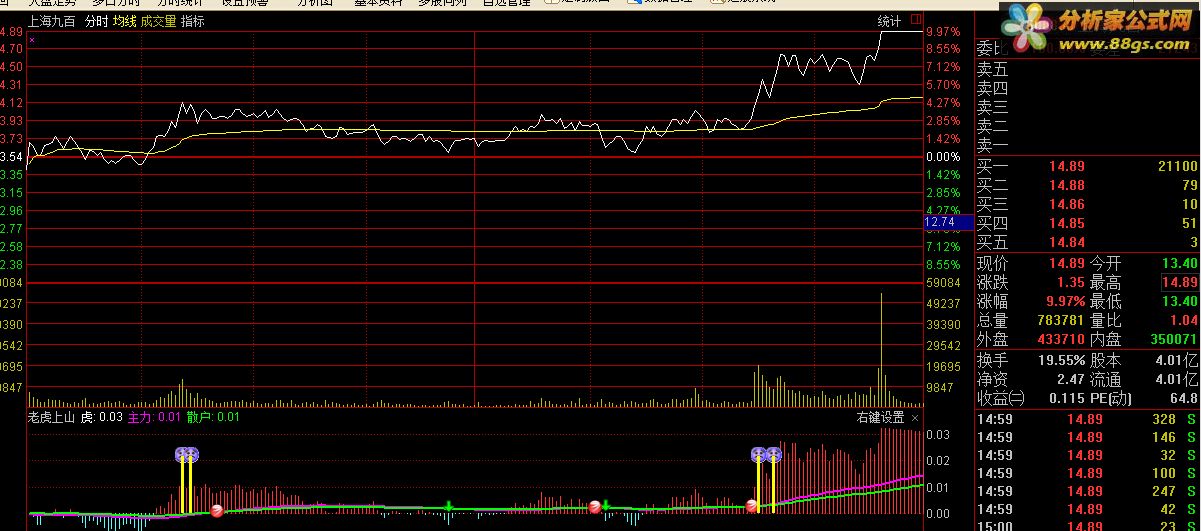Select 14:59 trade row with volume 146

pos(1087,437)
